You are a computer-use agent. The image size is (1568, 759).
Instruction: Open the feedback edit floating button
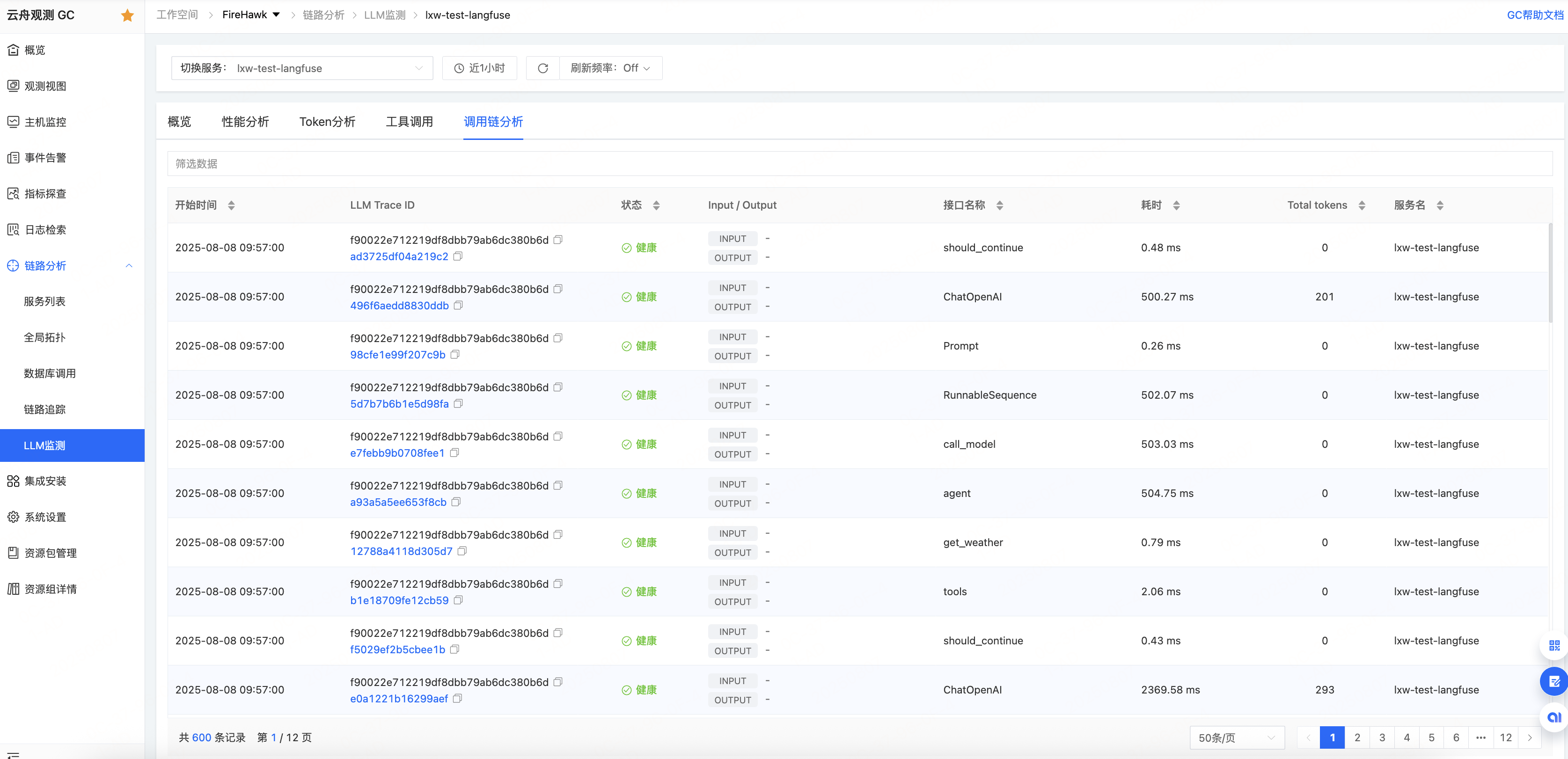pyautogui.click(x=1554, y=681)
